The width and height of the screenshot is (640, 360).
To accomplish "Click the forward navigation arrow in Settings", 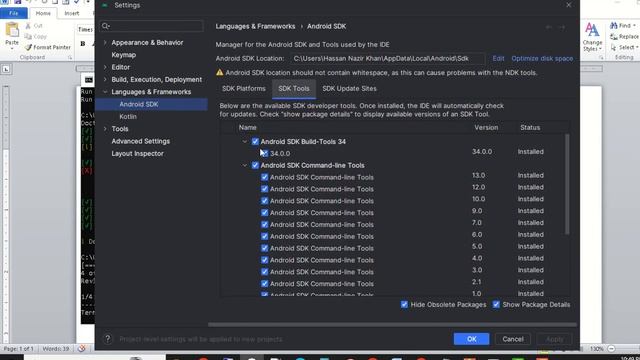I will point(562,27).
